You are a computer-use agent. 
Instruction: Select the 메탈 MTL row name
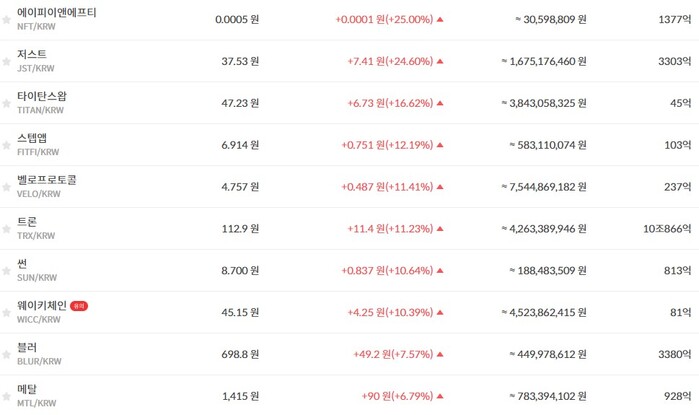tap(27, 390)
